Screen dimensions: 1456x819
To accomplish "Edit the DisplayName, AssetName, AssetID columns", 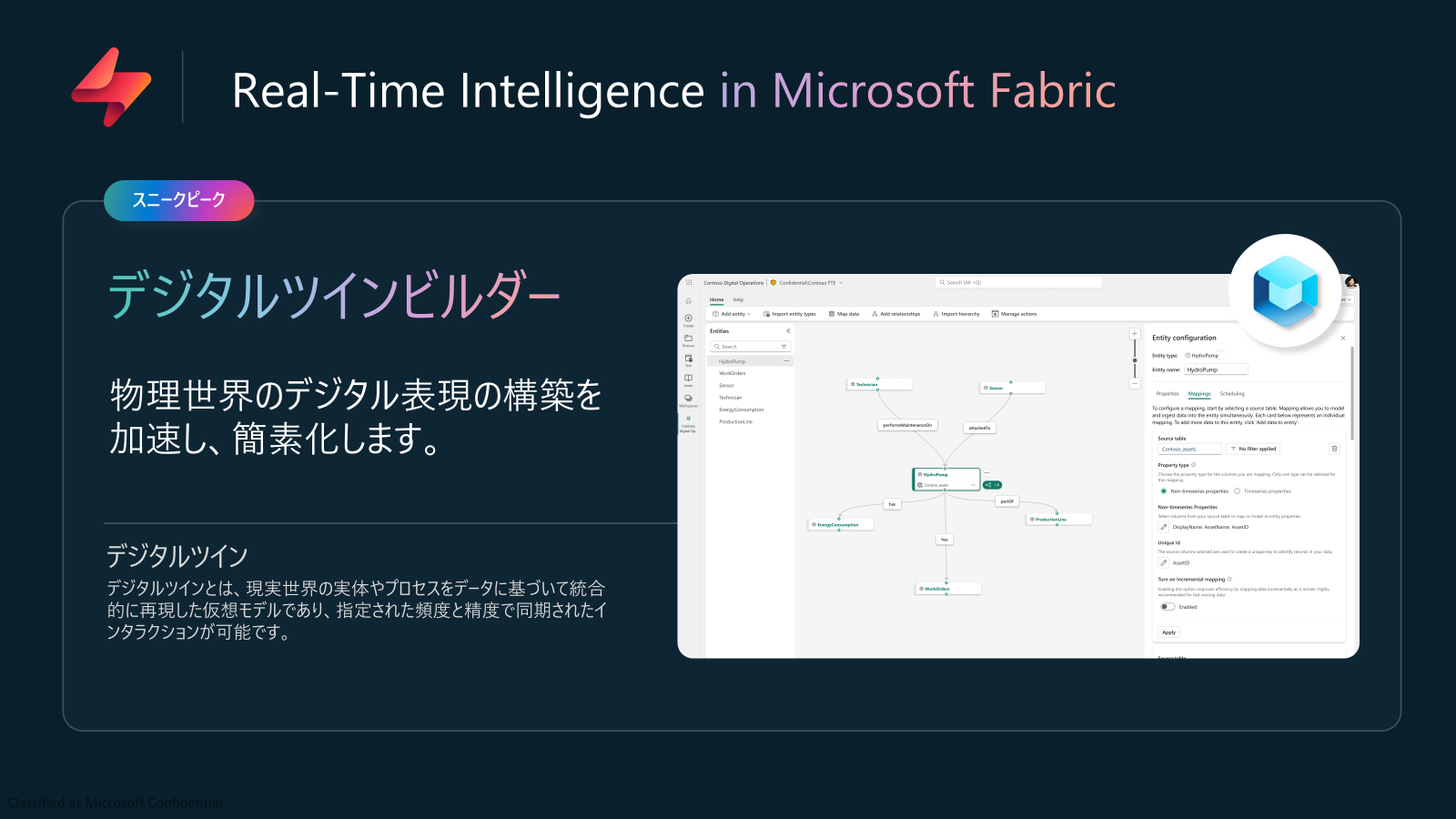I will coord(1164,527).
